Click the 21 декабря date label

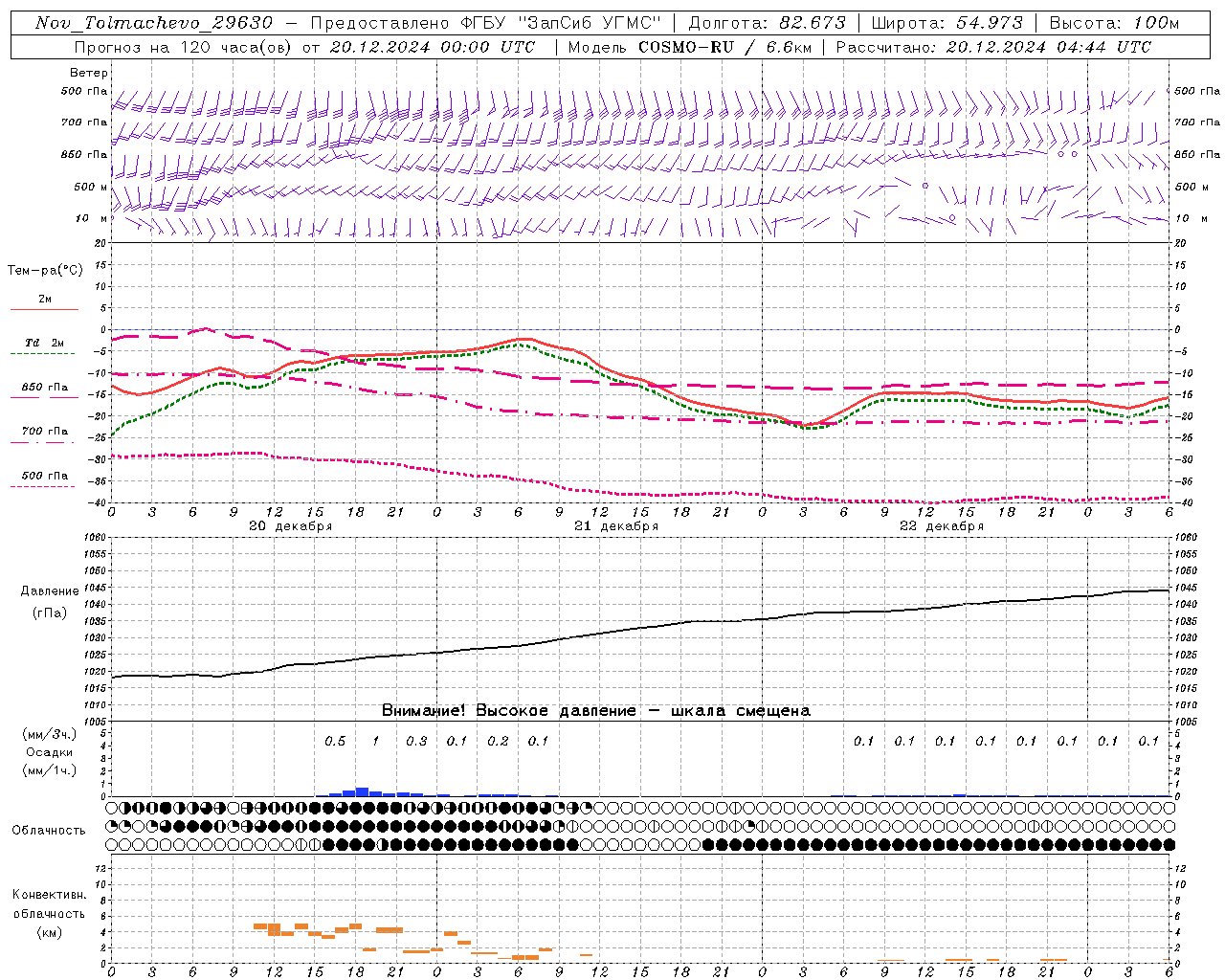click(616, 526)
